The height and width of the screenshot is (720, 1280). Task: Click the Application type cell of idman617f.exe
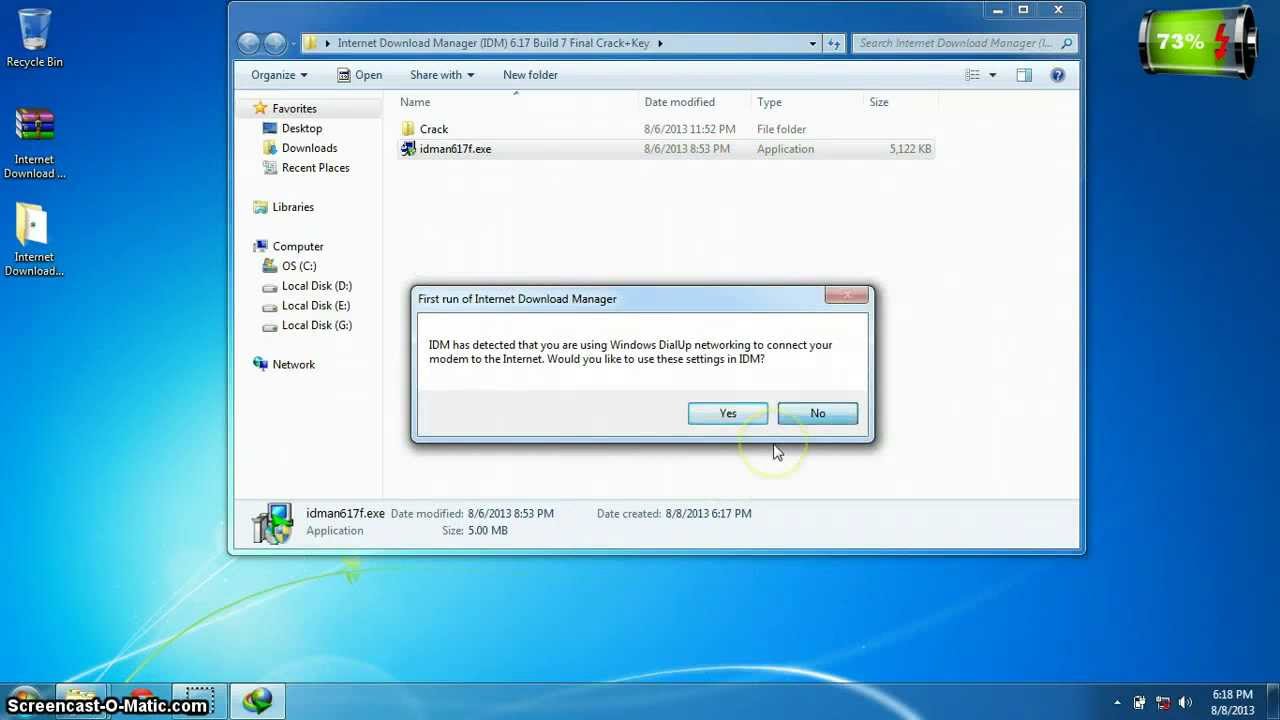click(785, 149)
